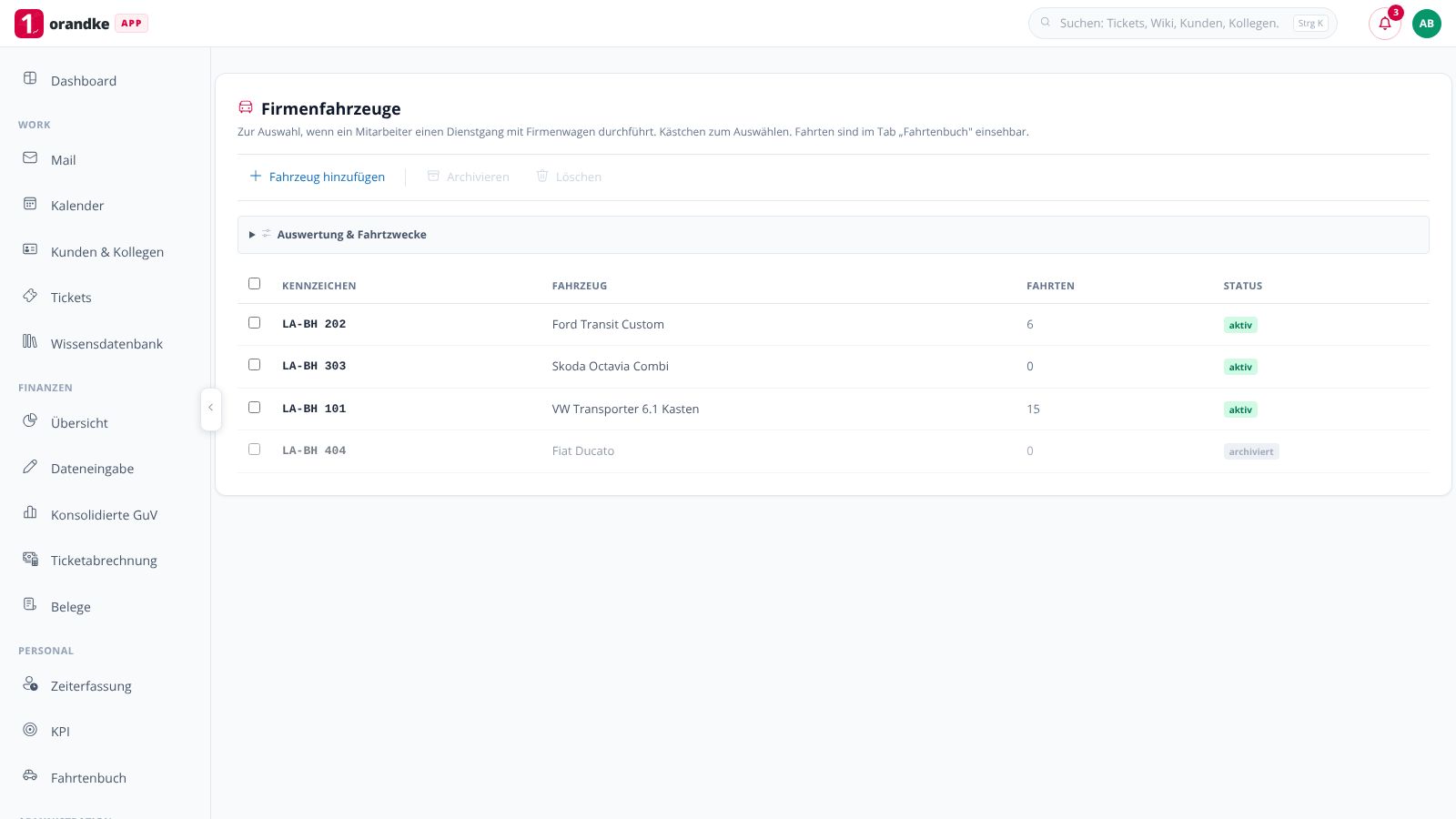
Task: Toggle the select-all checkbox in table header
Action: tap(254, 284)
